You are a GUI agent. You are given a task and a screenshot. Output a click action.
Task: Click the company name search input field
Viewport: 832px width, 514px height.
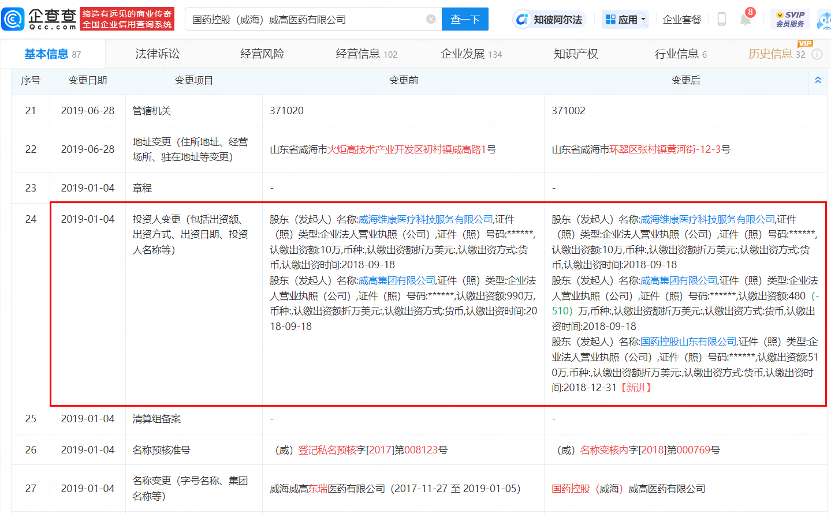[x=314, y=20]
